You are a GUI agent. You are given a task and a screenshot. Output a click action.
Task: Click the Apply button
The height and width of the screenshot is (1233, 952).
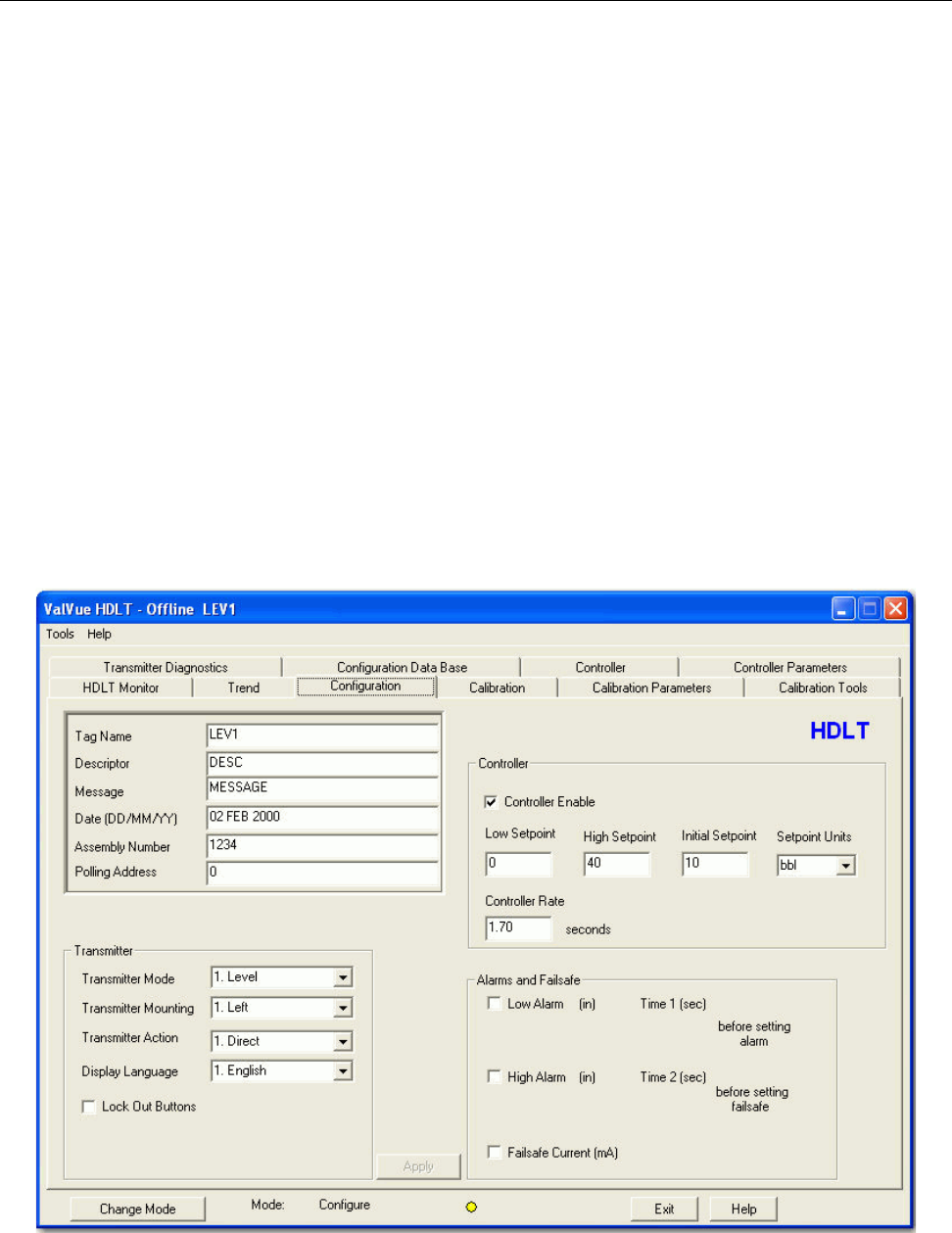[418, 1166]
